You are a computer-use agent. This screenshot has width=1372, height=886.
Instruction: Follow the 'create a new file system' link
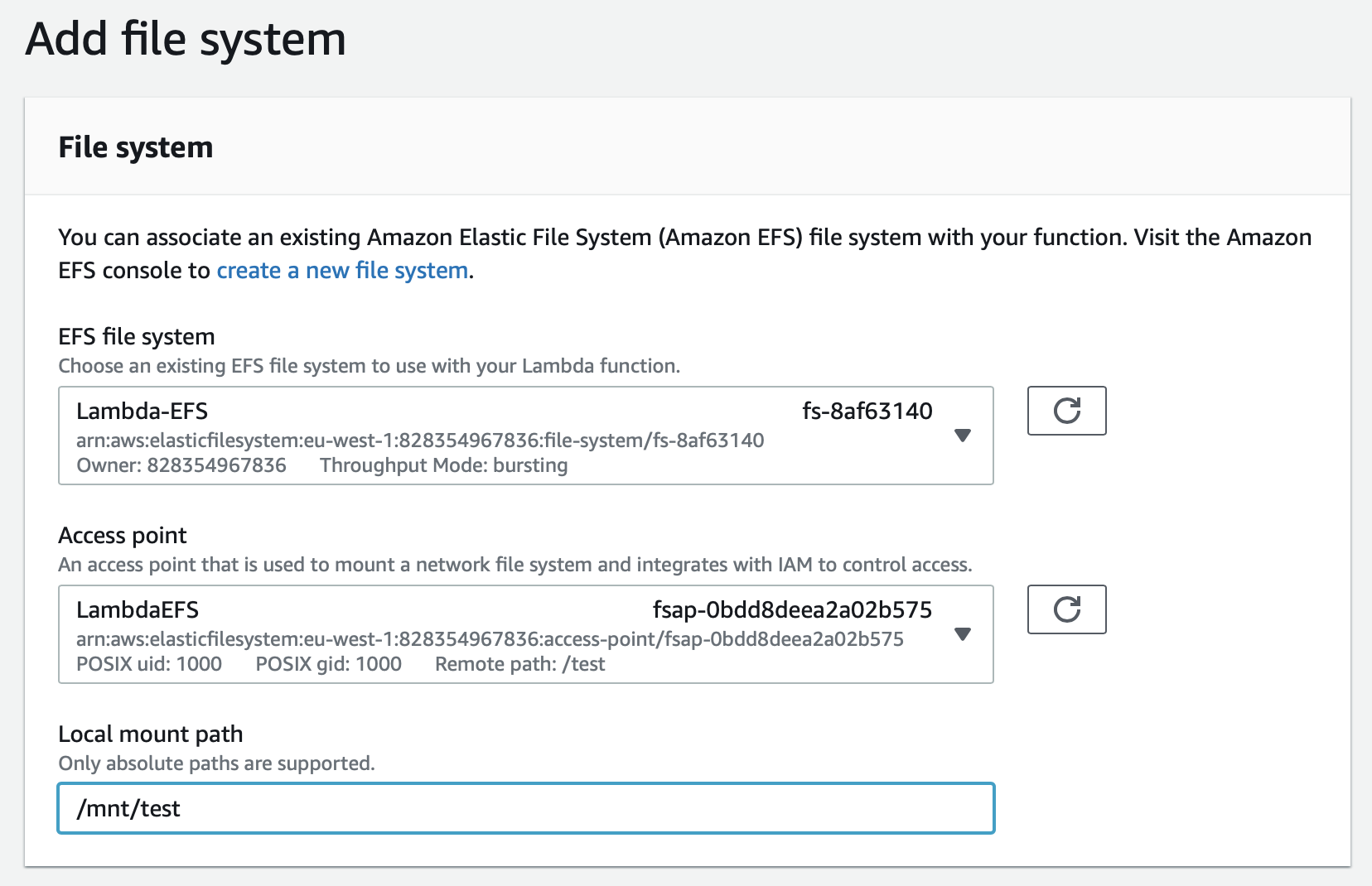point(342,271)
